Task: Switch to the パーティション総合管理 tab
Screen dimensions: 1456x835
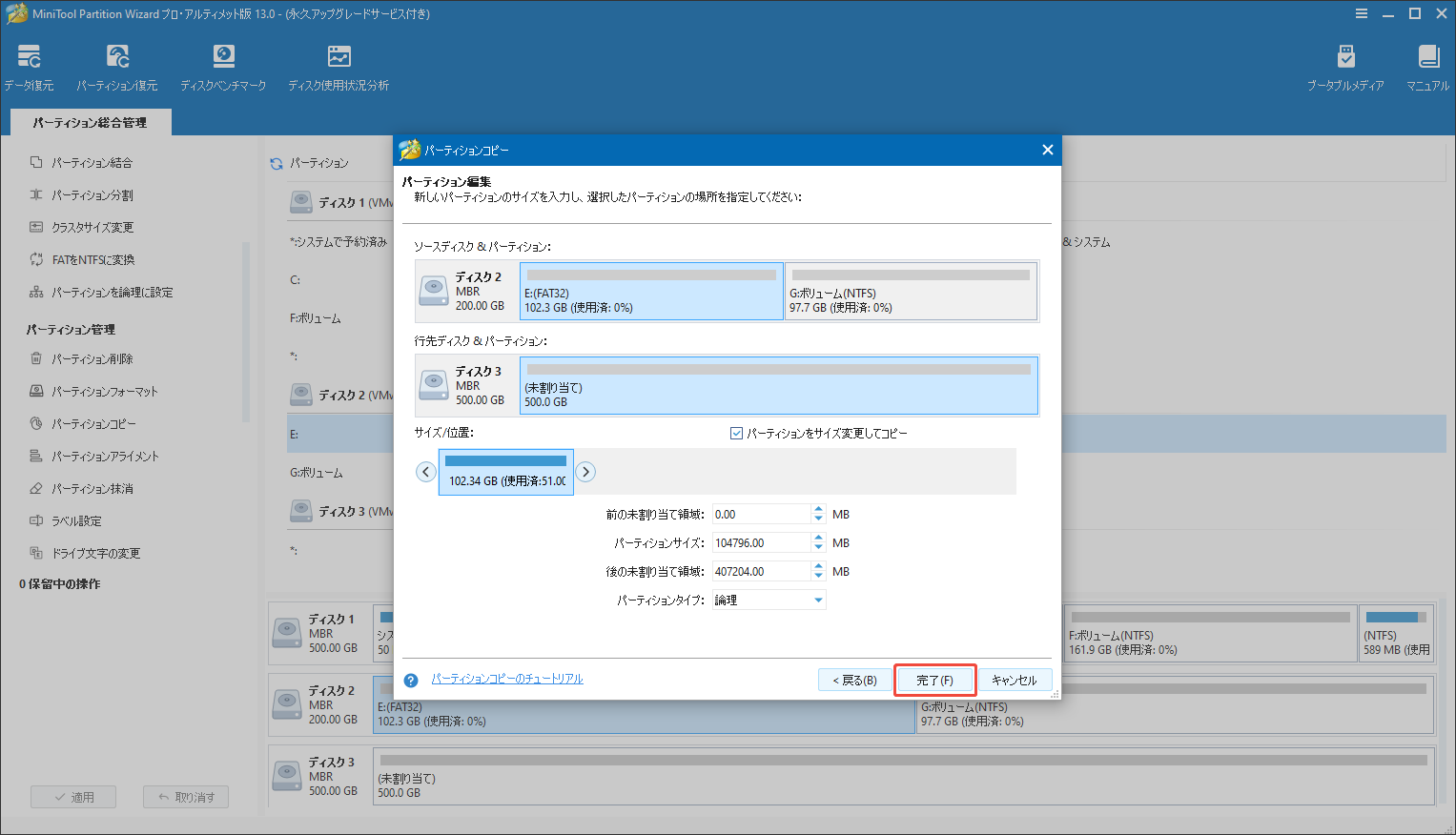Action: tap(90, 122)
